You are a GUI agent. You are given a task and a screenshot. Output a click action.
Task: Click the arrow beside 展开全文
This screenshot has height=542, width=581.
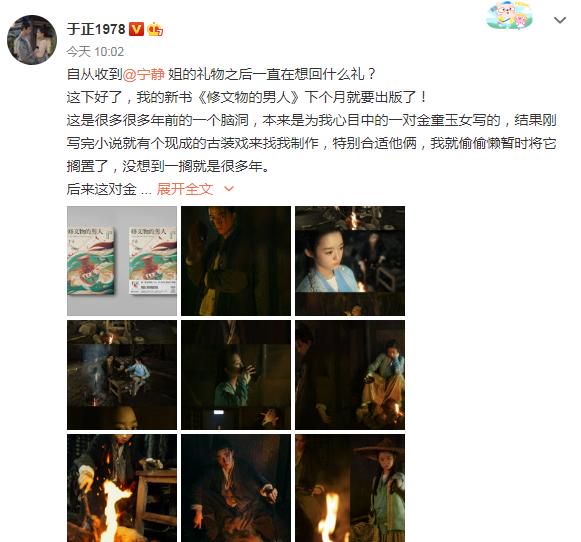tap(229, 189)
